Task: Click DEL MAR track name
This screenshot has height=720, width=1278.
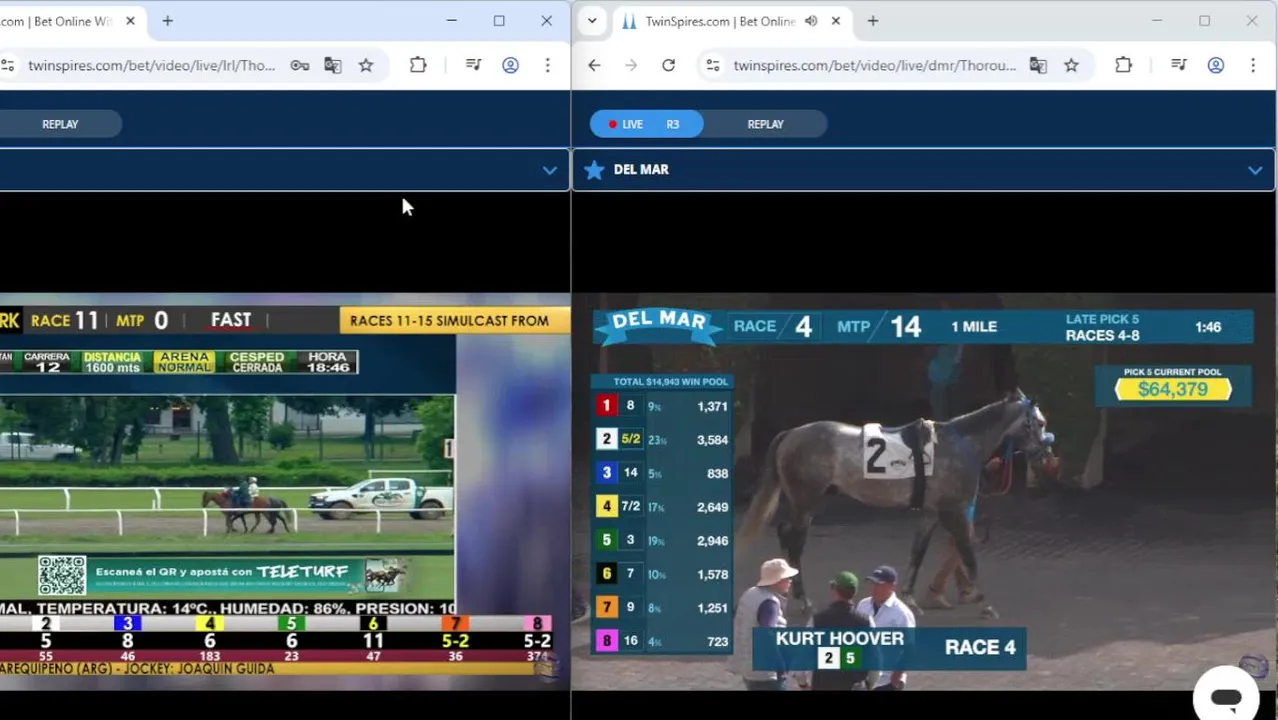Action: click(x=641, y=170)
